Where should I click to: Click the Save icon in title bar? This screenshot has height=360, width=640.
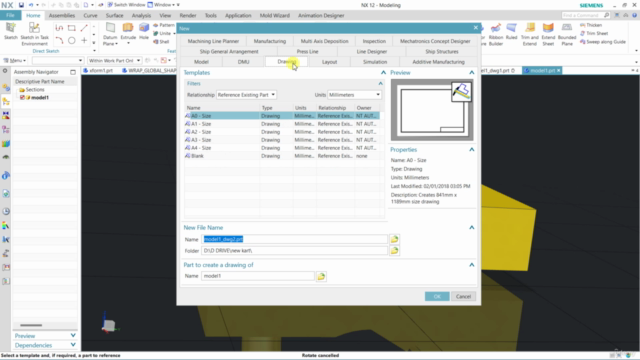tap(21, 5)
